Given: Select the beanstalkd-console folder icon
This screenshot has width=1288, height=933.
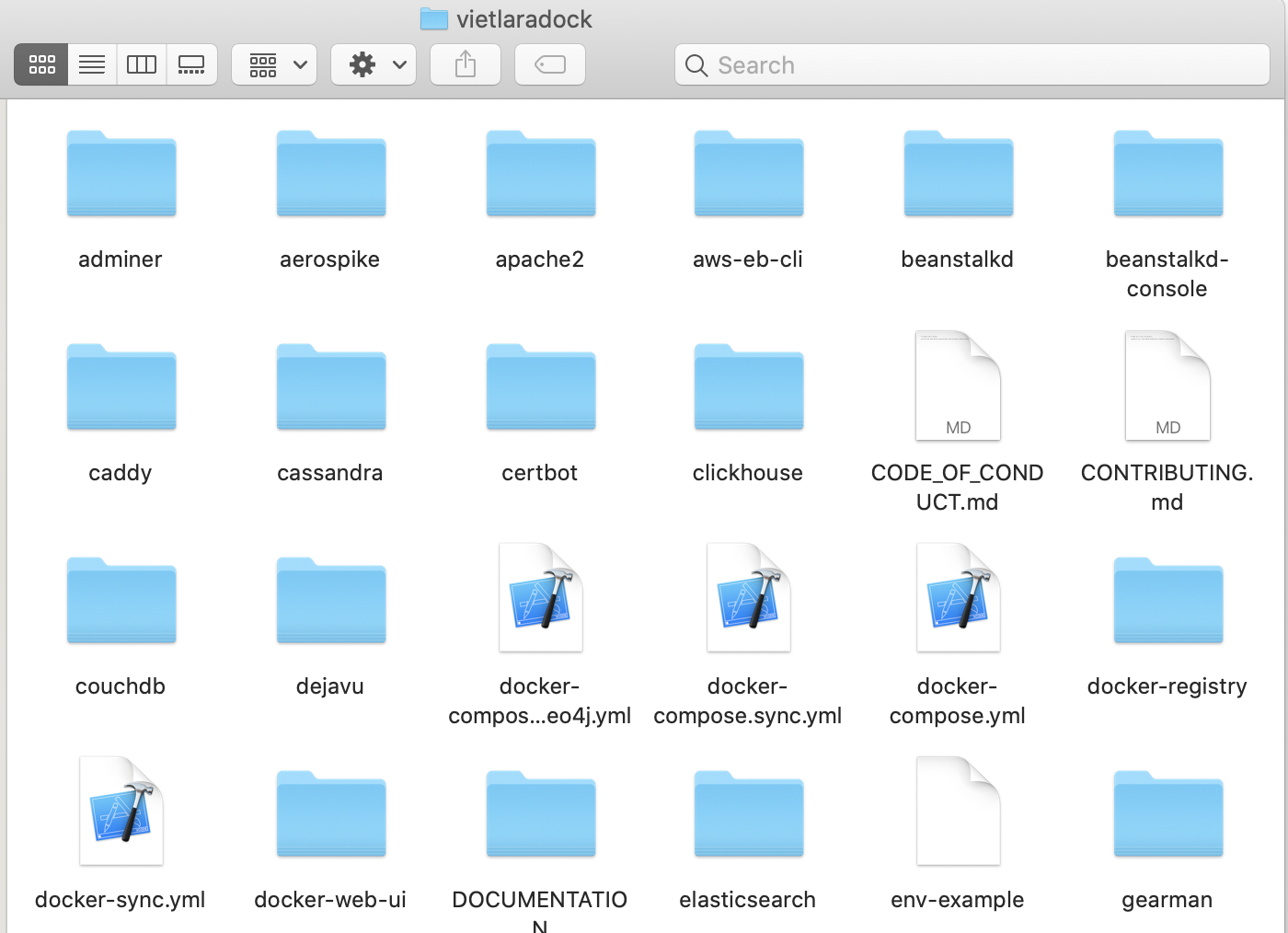Looking at the screenshot, I should [1168, 173].
